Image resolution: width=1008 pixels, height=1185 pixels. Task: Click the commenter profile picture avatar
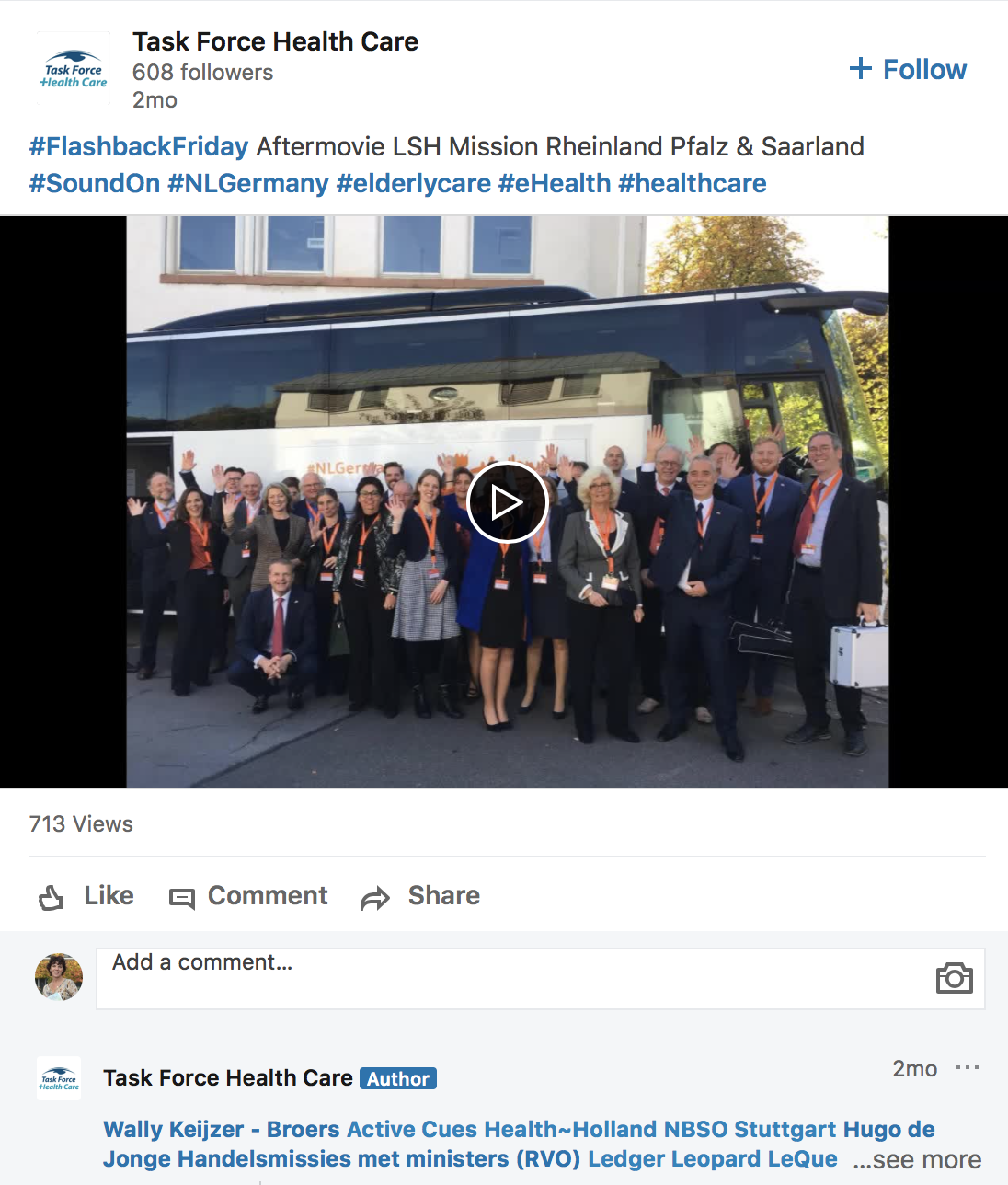59,977
